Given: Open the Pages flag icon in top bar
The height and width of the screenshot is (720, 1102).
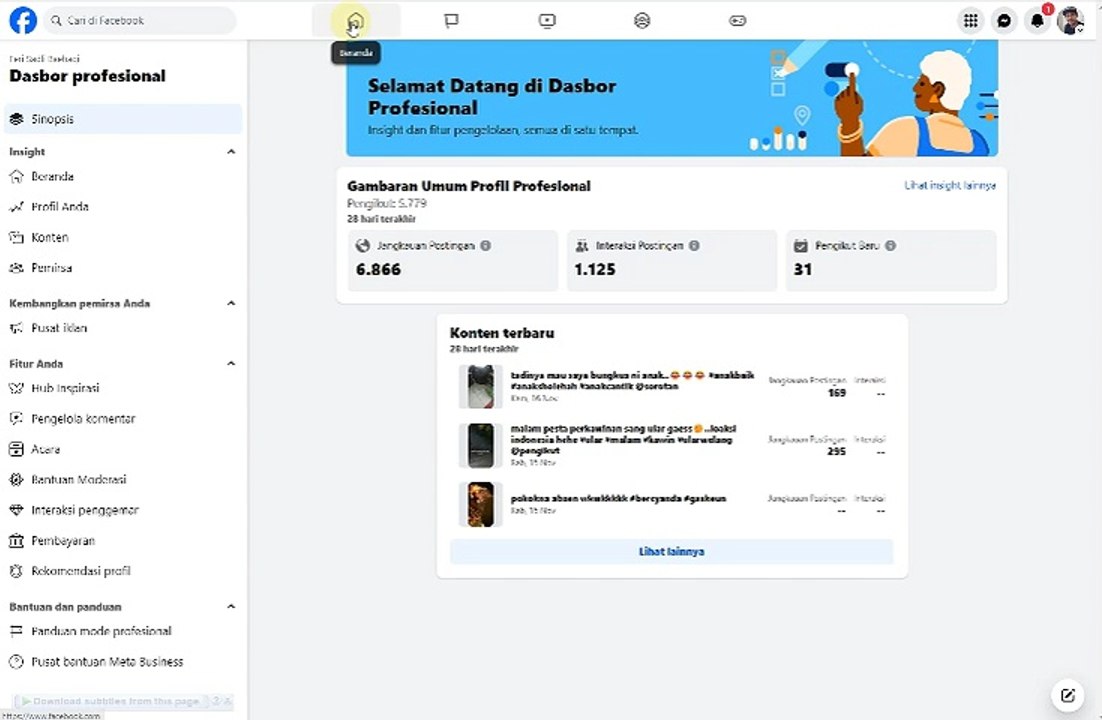Looking at the screenshot, I should (451, 20).
